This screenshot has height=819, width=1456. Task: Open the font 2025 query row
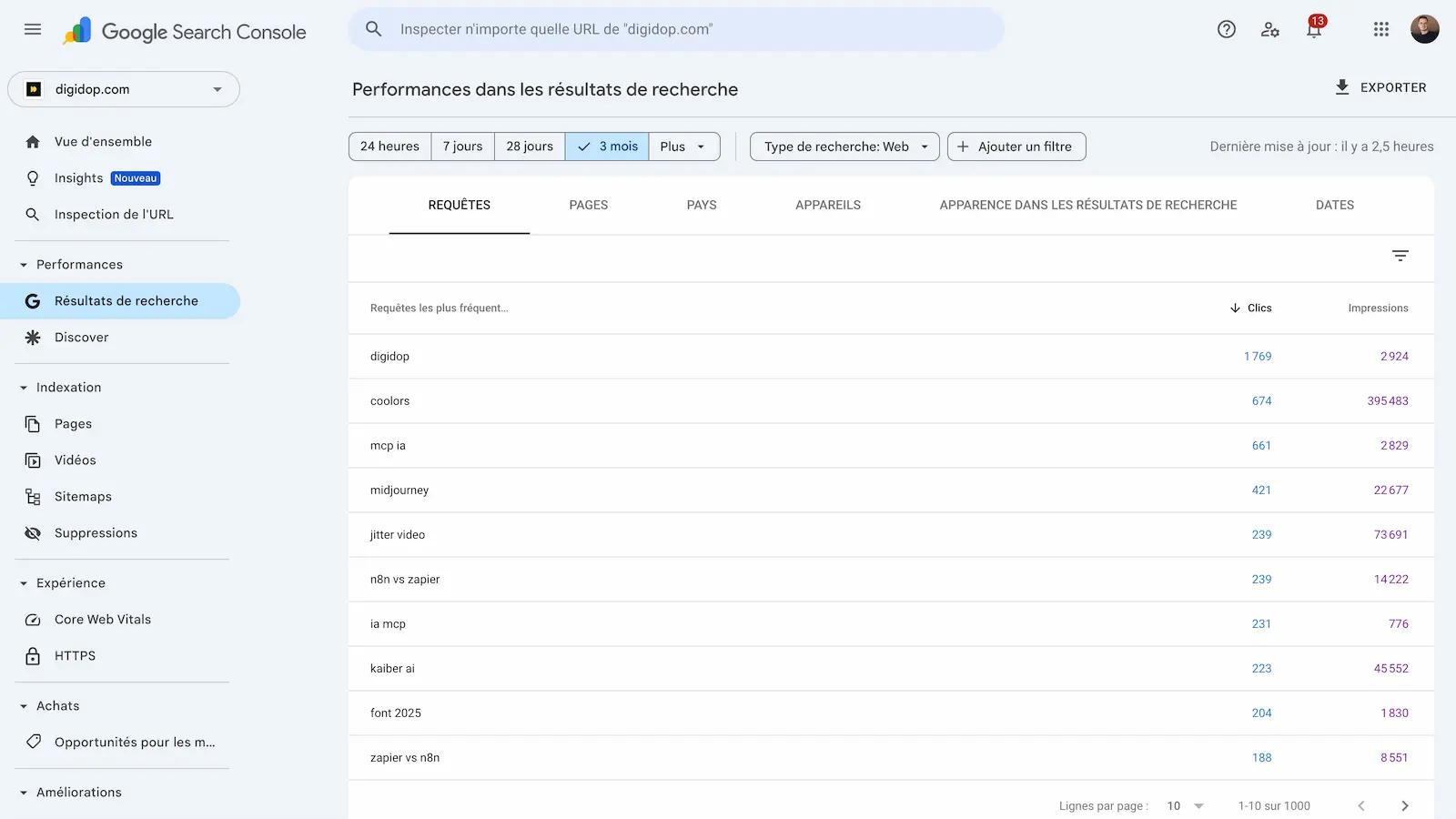coord(891,713)
